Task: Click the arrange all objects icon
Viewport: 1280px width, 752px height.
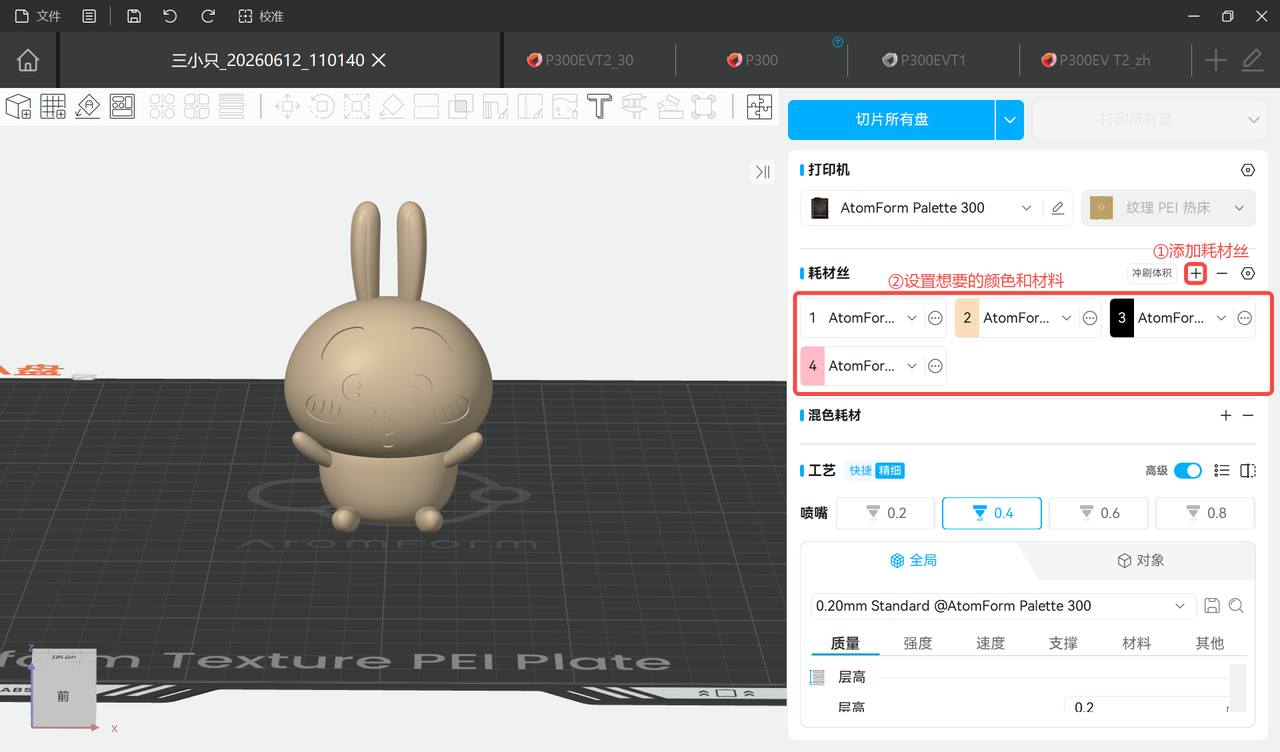Action: point(122,106)
